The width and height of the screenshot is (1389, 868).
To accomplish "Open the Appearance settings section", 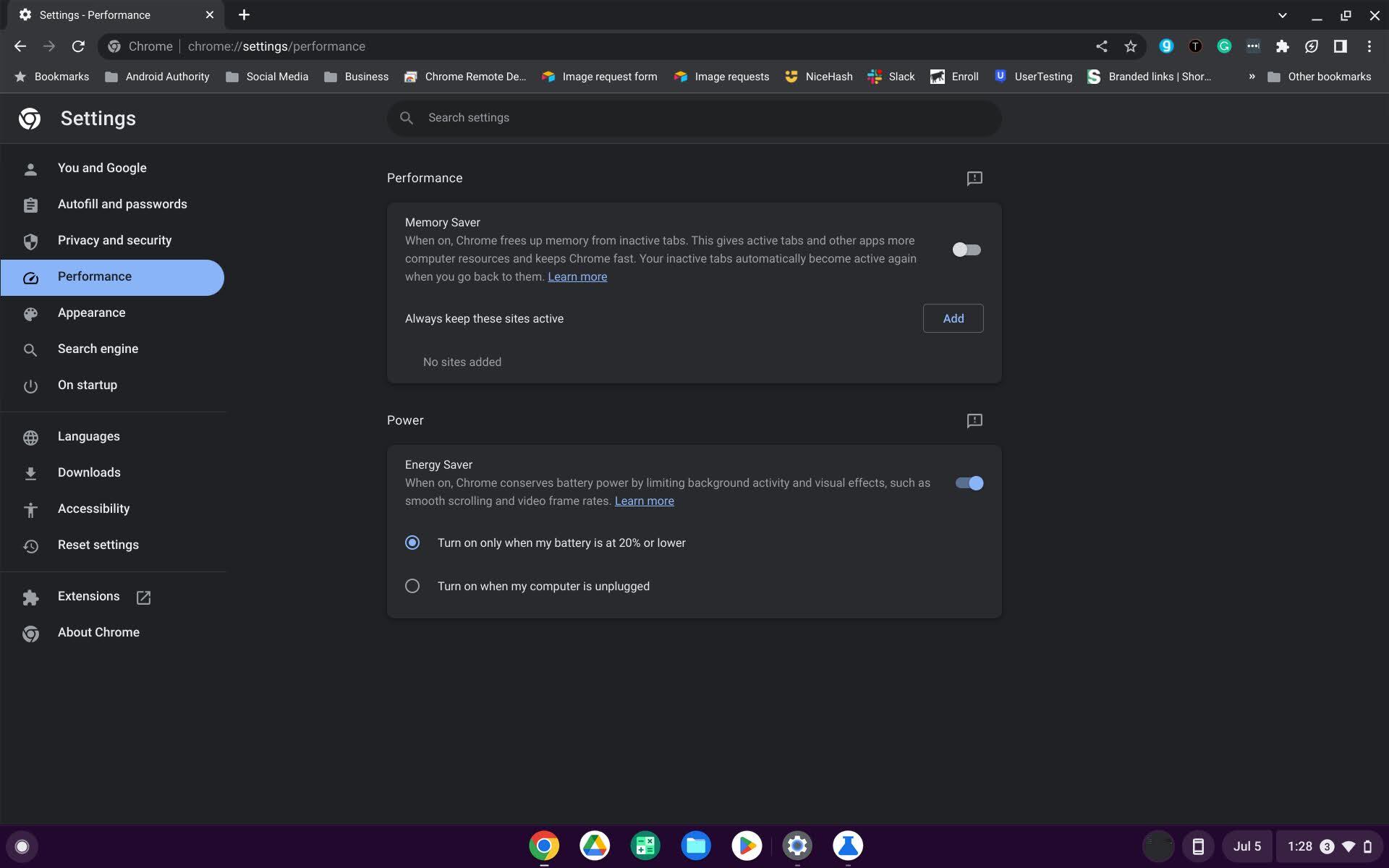I will point(91,312).
